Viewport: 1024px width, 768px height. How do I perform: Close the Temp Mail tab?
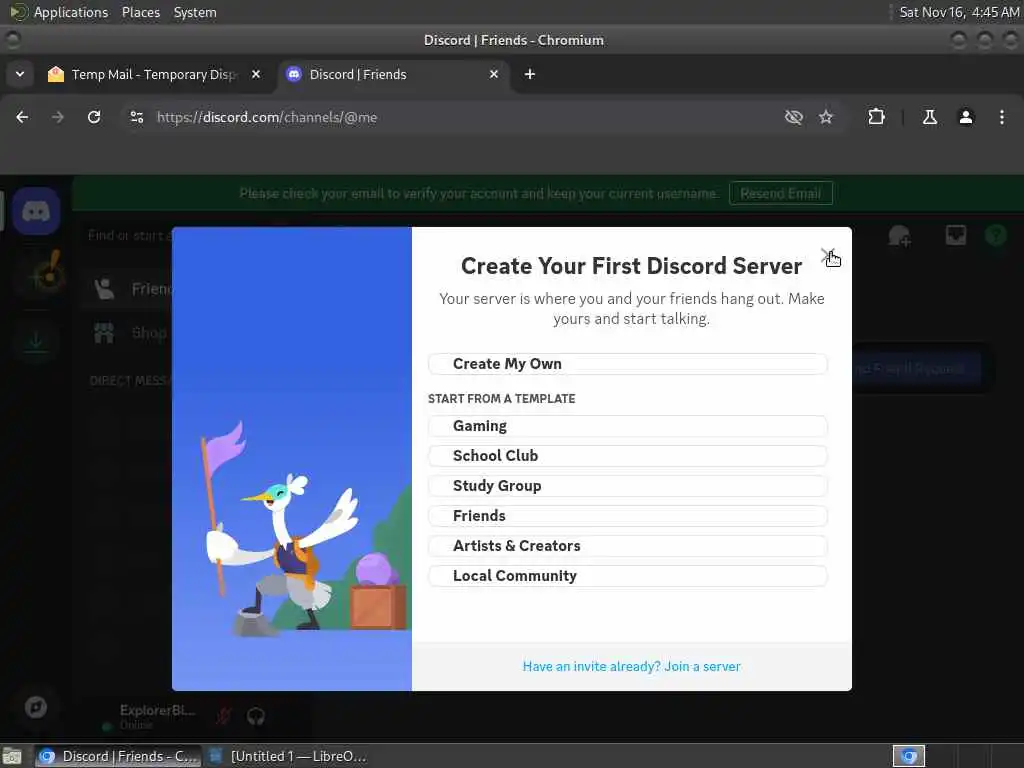[257, 74]
